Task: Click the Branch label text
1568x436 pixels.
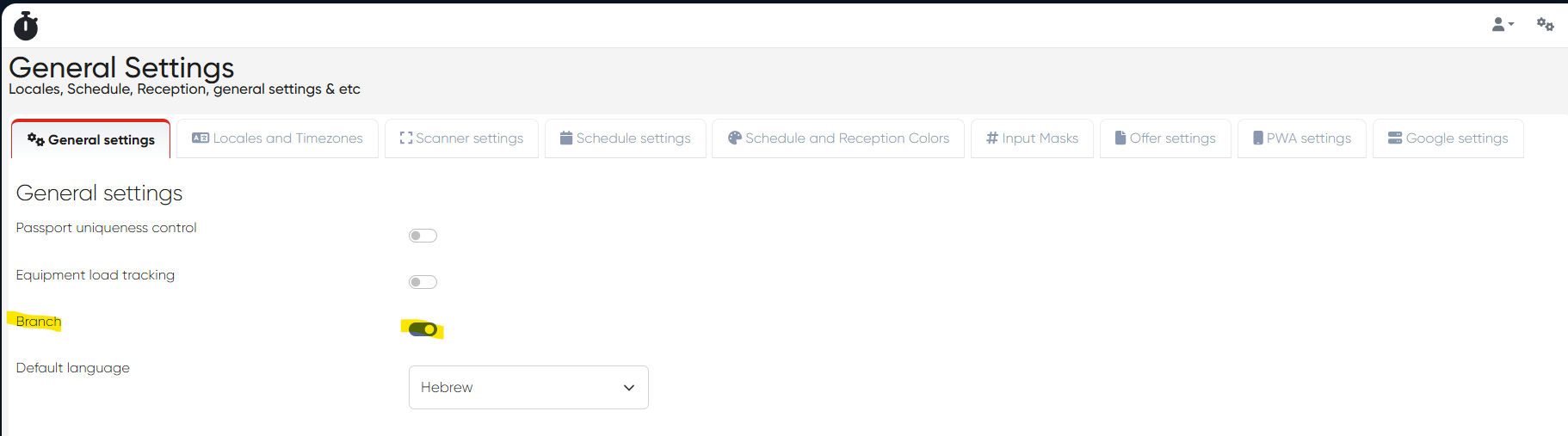Action: click(39, 322)
